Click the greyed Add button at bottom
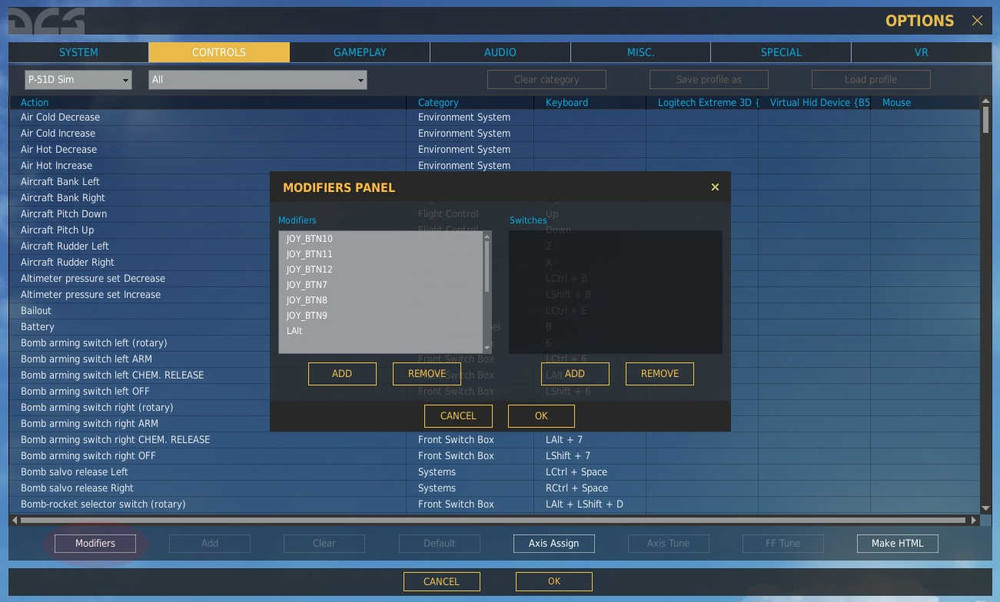Screen dimensions: 1000x602 point(210,543)
